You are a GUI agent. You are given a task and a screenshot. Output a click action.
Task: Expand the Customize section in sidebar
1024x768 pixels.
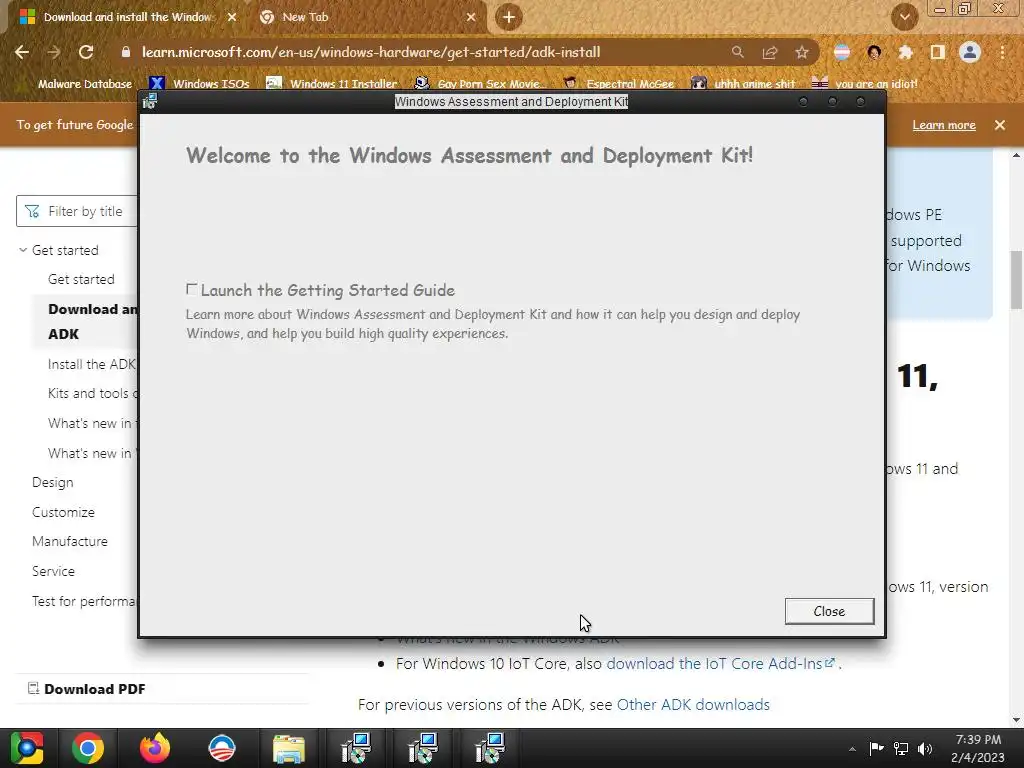(x=63, y=512)
